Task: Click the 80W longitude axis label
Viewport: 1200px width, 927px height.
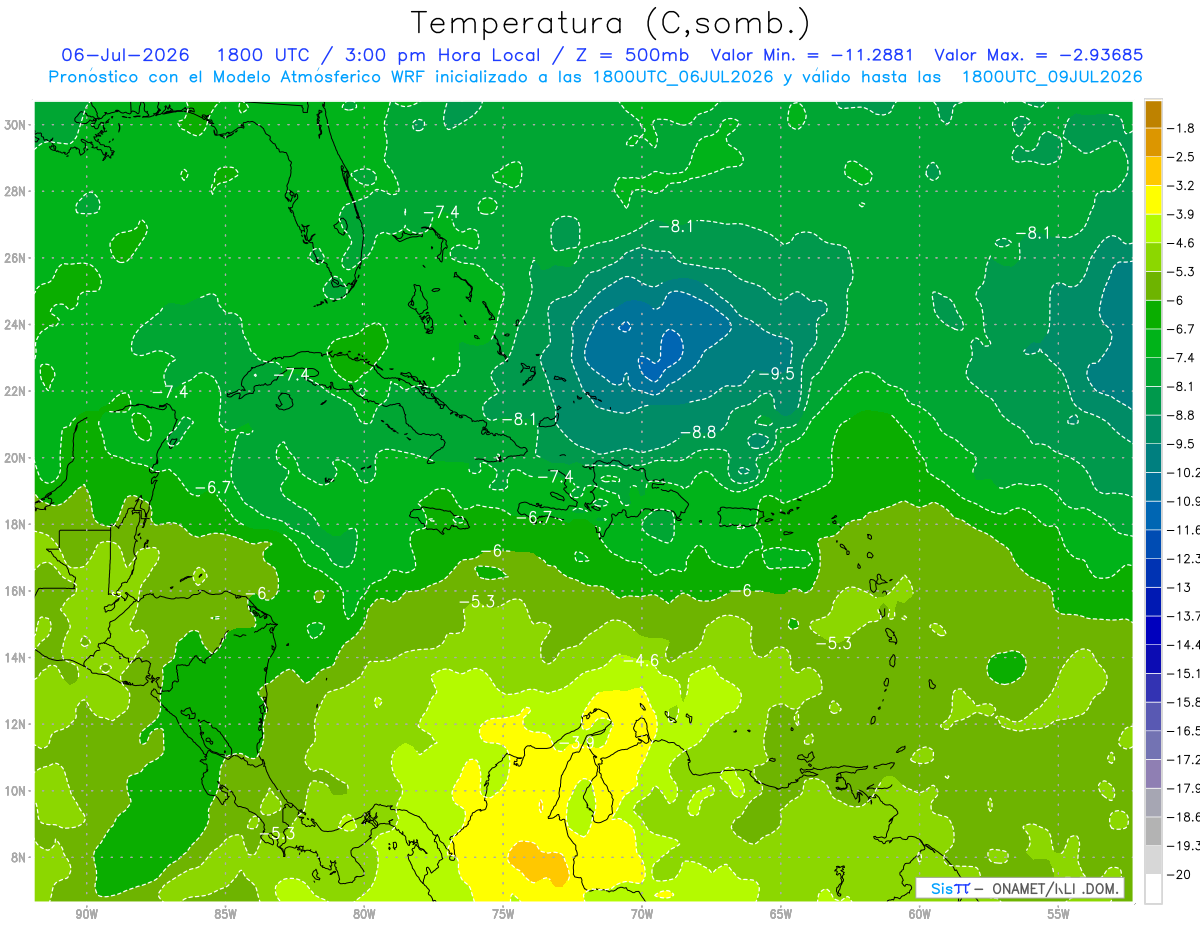Action: (364, 914)
